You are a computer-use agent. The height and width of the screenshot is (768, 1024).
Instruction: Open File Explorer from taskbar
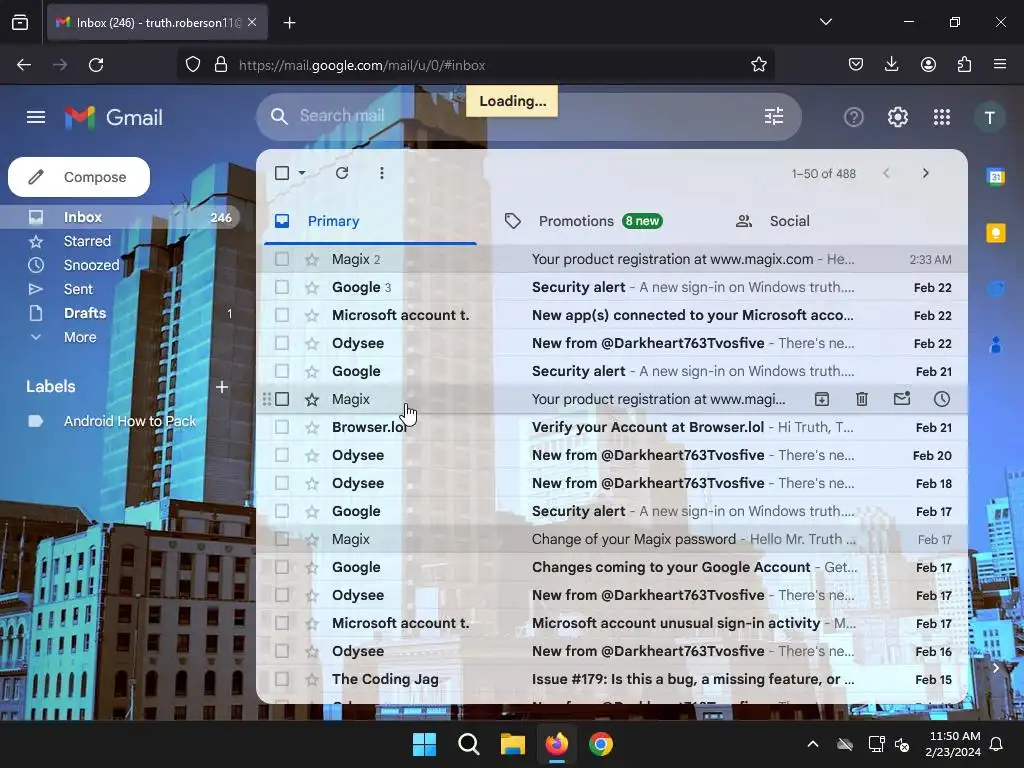coord(513,744)
